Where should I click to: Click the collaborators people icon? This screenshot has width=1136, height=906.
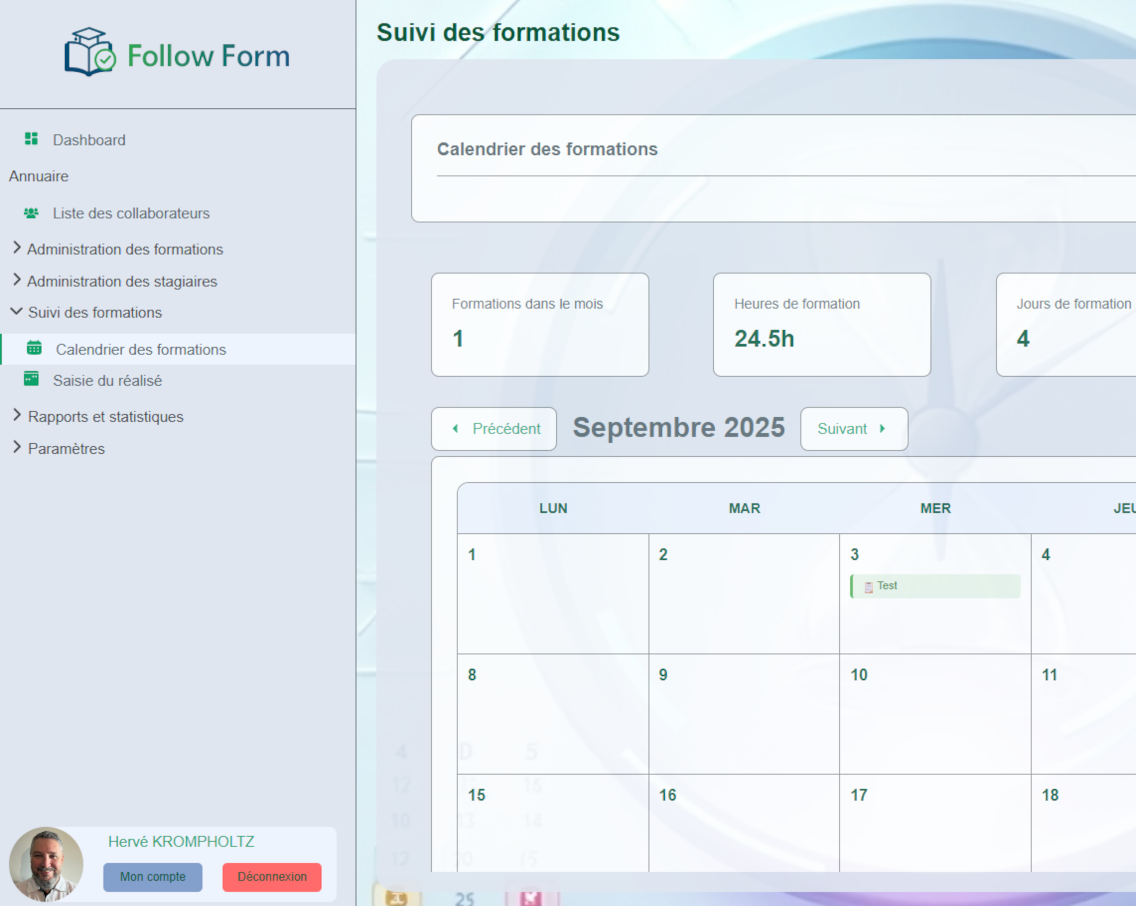point(31,213)
